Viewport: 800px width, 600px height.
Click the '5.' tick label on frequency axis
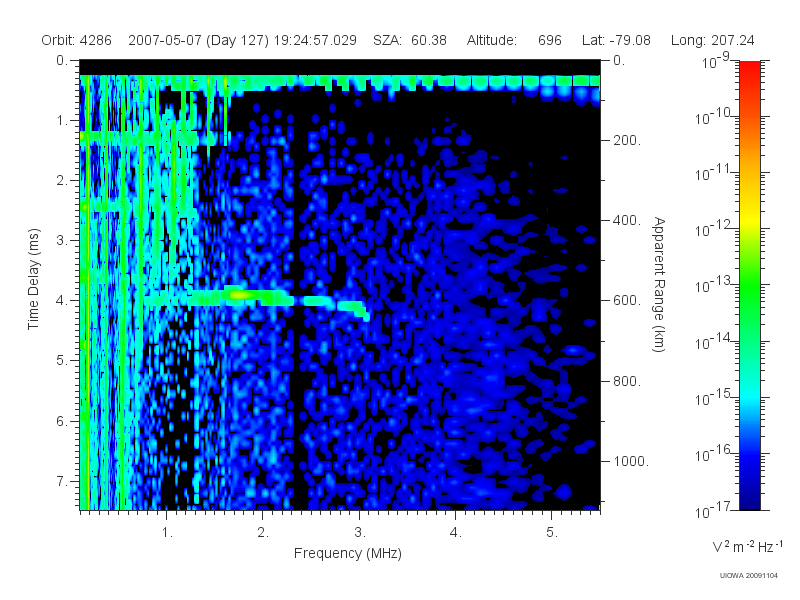click(552, 533)
